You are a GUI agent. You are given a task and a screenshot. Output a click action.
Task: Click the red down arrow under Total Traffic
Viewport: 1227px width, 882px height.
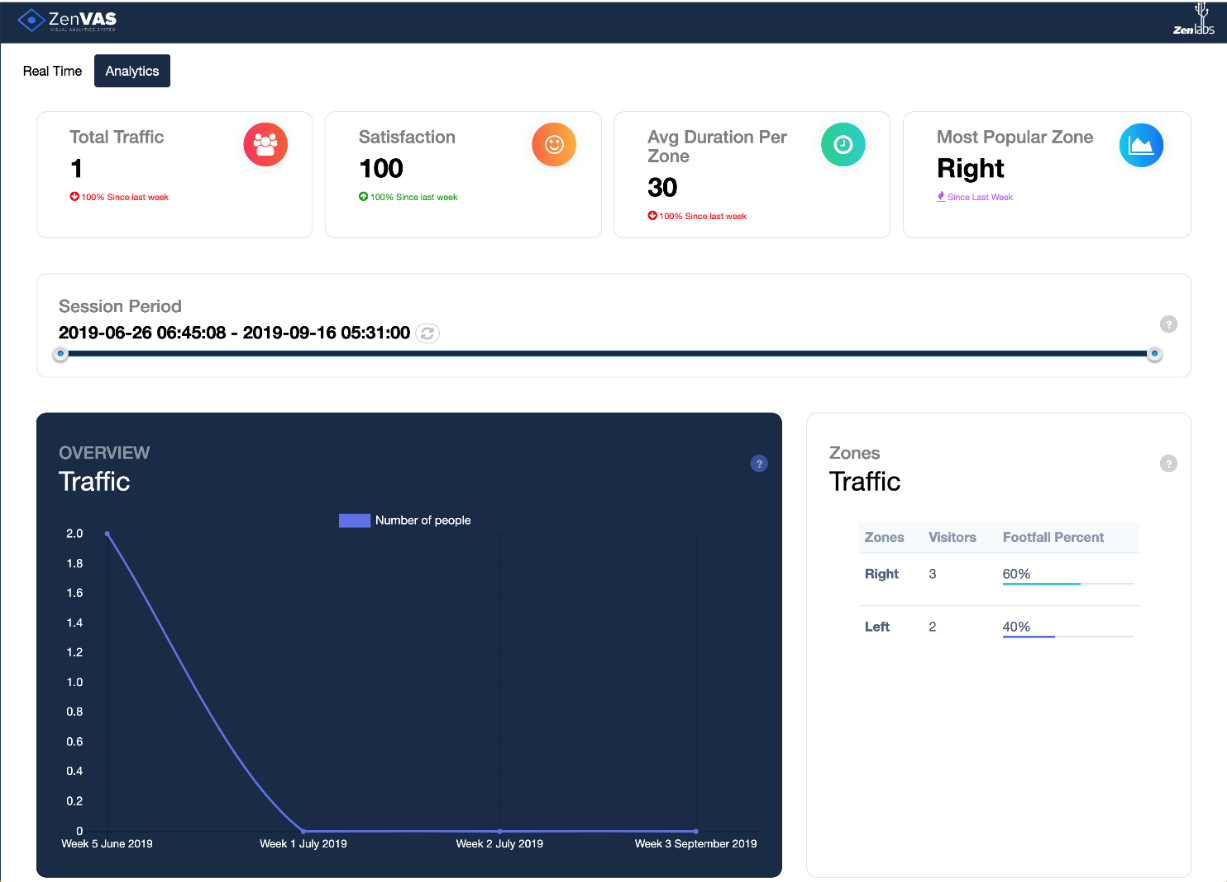(x=74, y=197)
